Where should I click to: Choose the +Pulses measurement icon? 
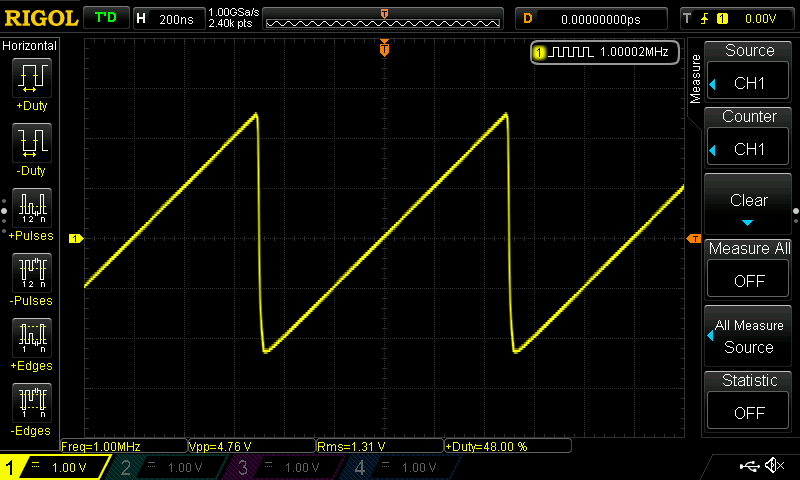click(x=31, y=210)
